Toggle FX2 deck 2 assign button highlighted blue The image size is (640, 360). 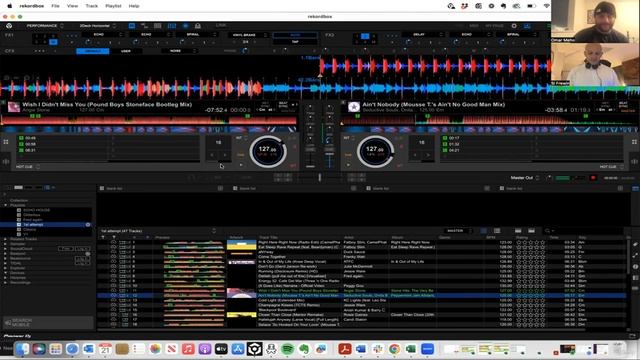pyautogui.click(x=365, y=36)
